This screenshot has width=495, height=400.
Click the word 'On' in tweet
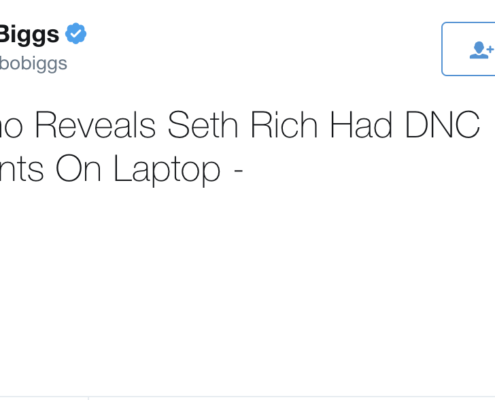click(78, 169)
